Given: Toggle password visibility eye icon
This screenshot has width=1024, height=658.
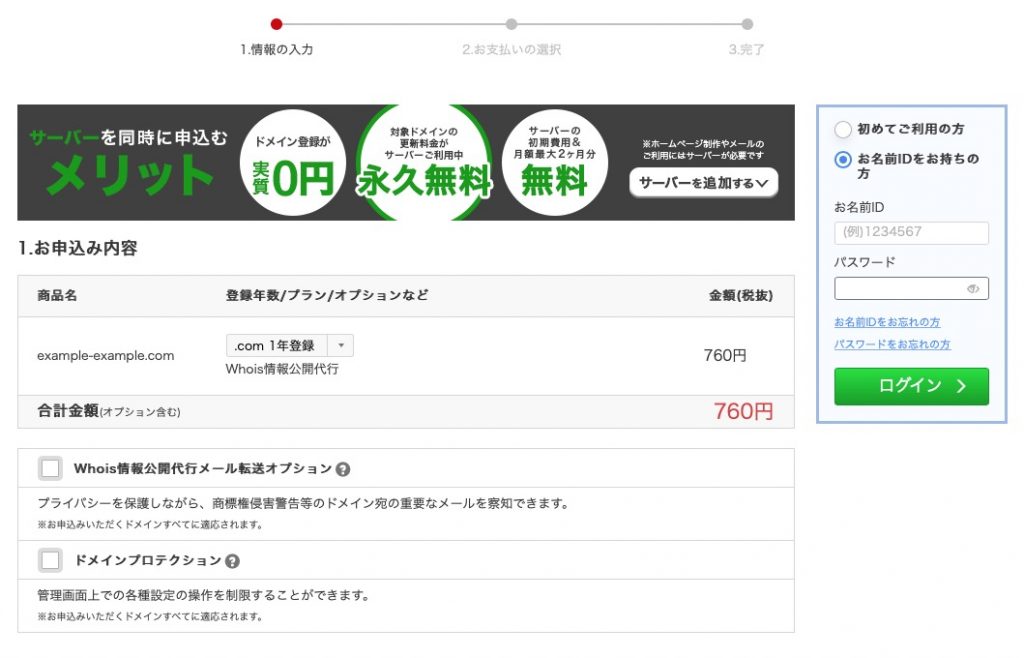Looking at the screenshot, I should pos(973,289).
